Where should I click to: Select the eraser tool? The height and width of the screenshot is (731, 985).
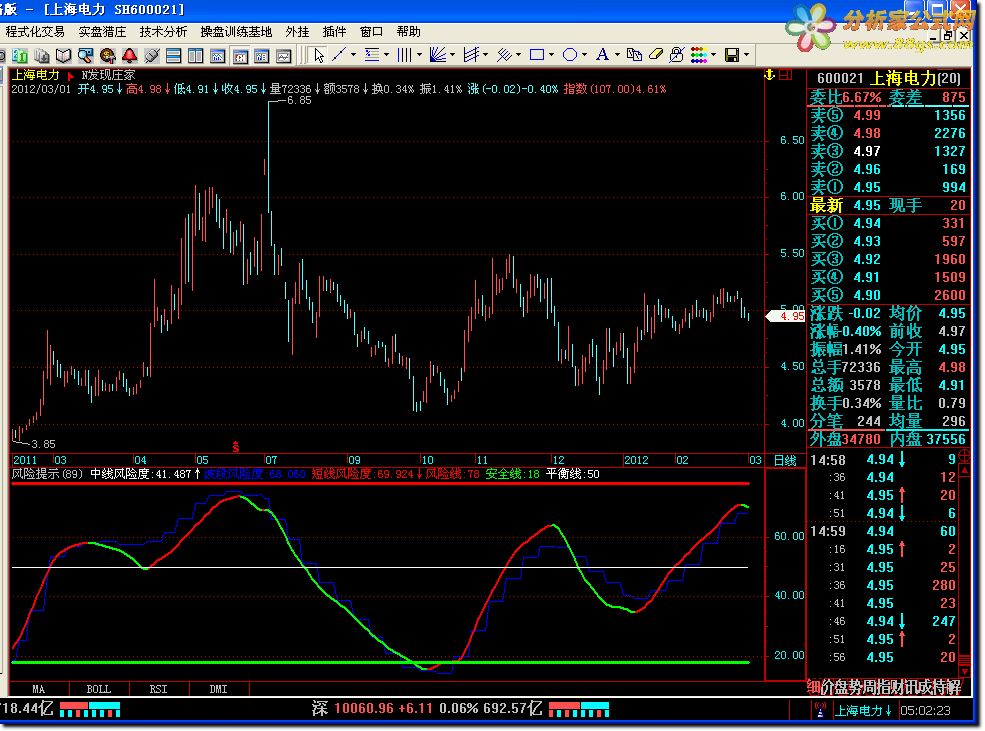click(656, 55)
